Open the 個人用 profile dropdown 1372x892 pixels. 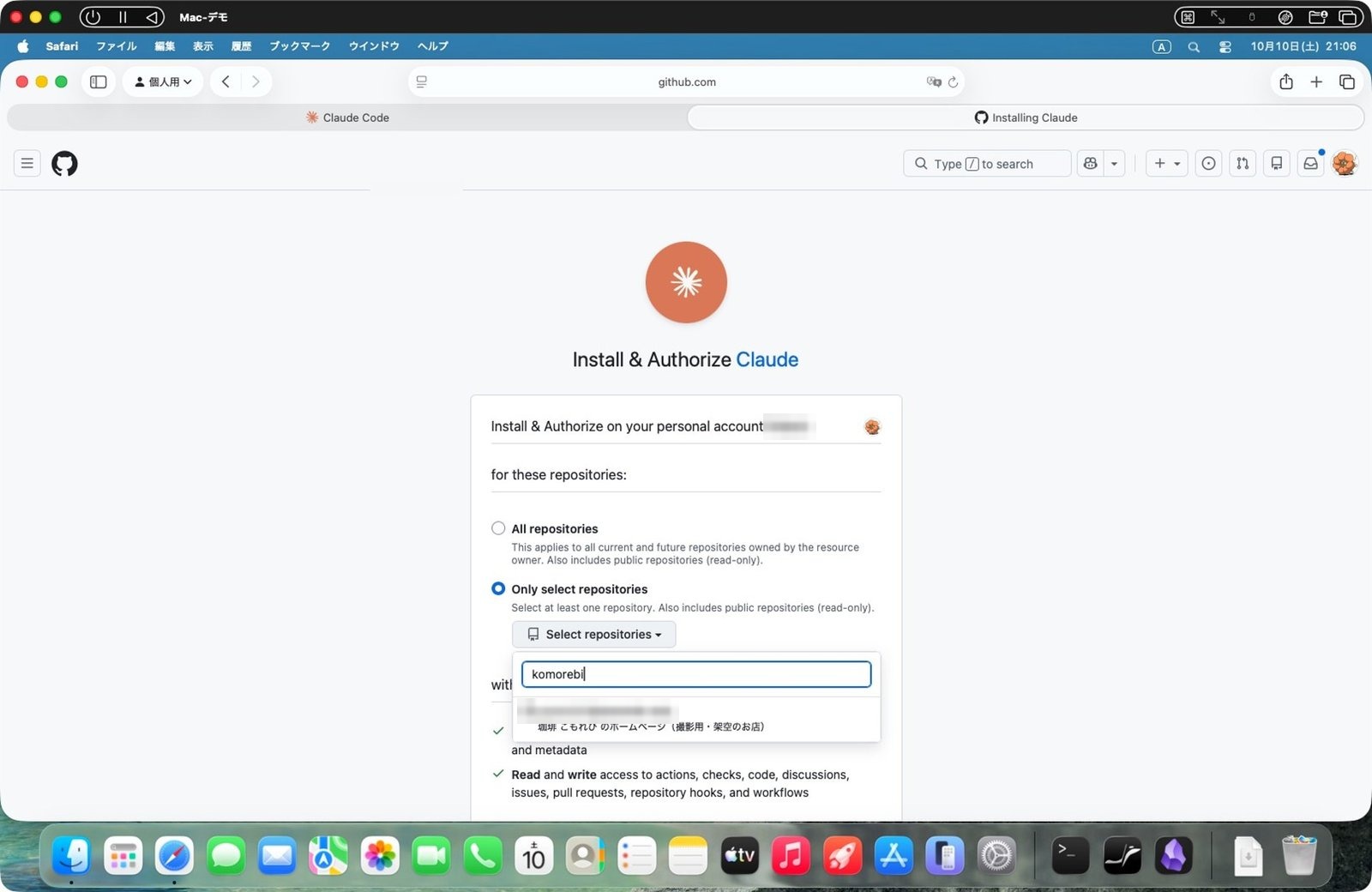click(163, 81)
